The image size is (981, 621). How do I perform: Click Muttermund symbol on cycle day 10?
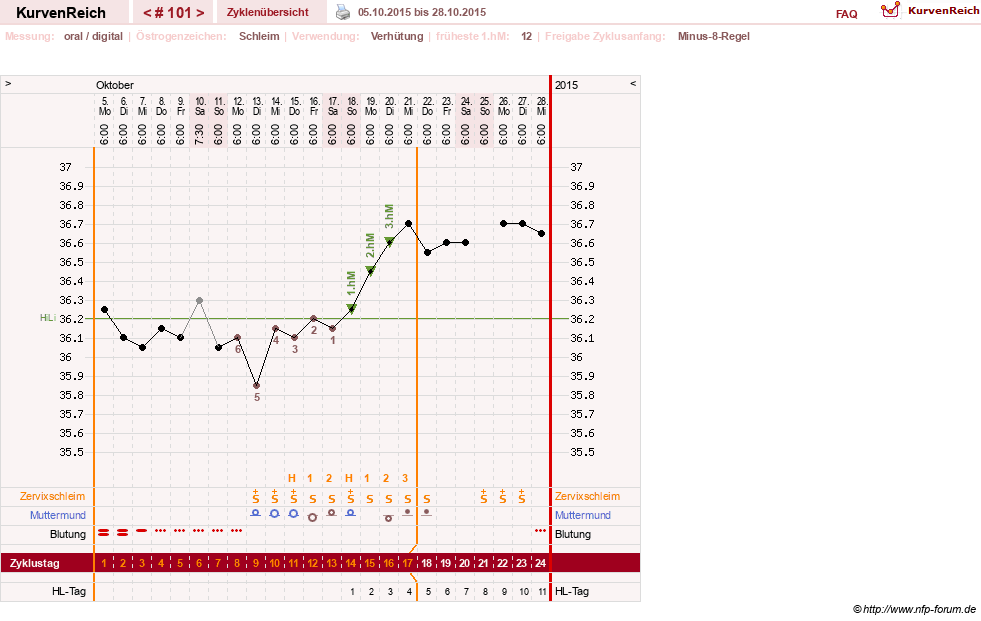[274, 513]
